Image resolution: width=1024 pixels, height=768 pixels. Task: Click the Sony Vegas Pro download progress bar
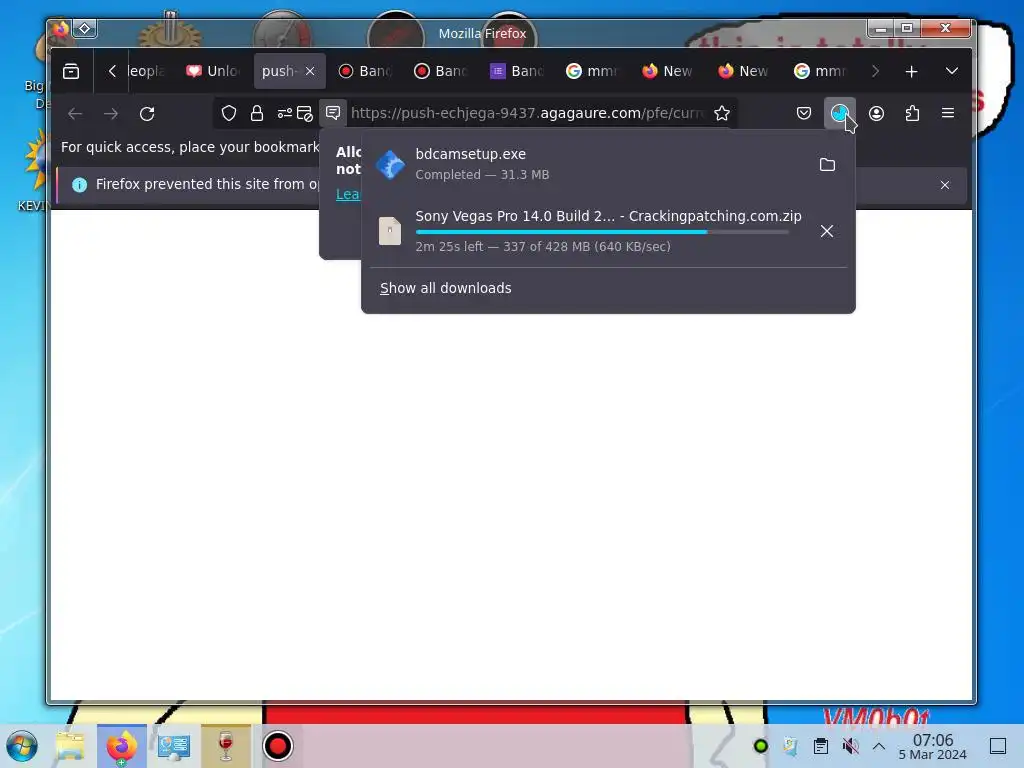[x=601, y=232]
